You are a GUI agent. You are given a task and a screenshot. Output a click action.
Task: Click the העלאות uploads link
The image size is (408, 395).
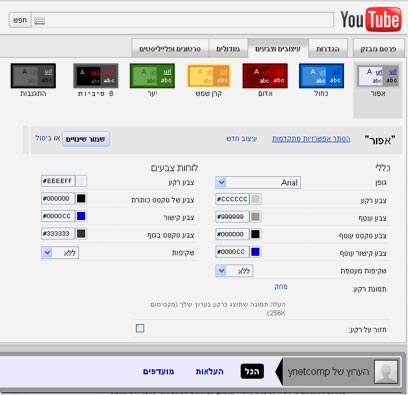210,371
